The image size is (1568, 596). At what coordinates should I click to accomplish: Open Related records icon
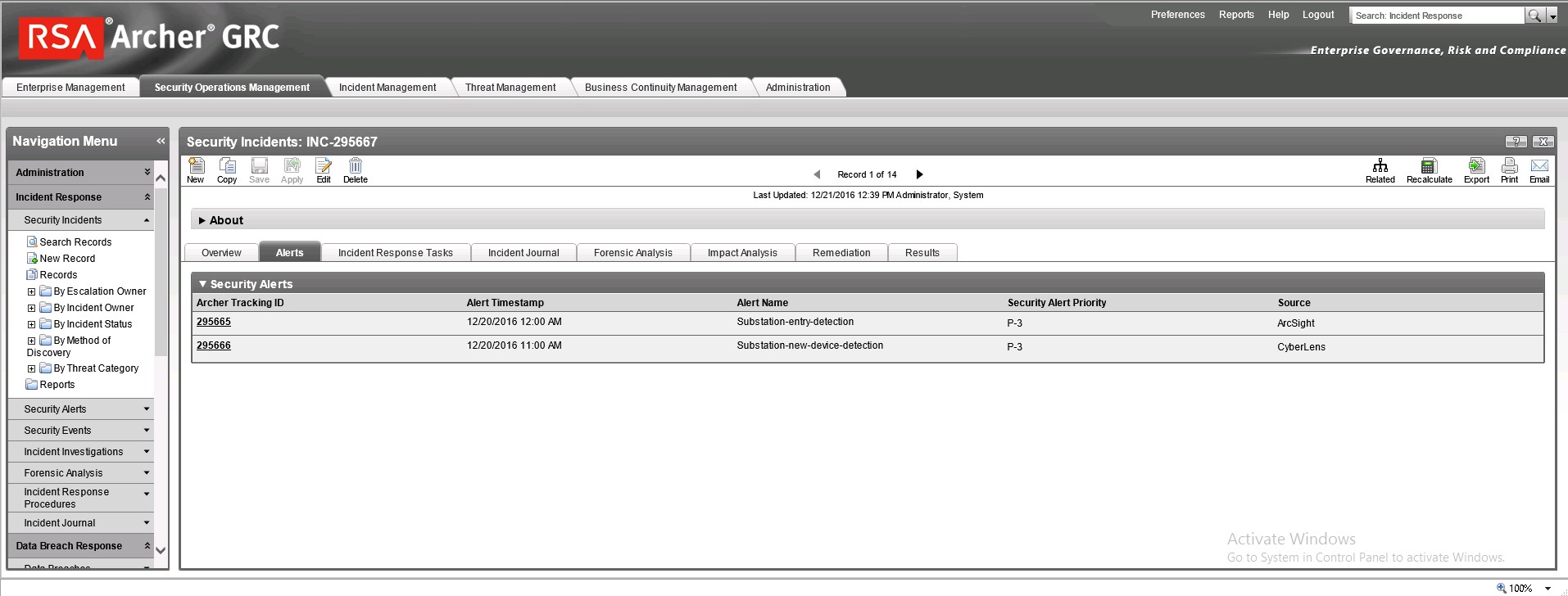point(1380,166)
